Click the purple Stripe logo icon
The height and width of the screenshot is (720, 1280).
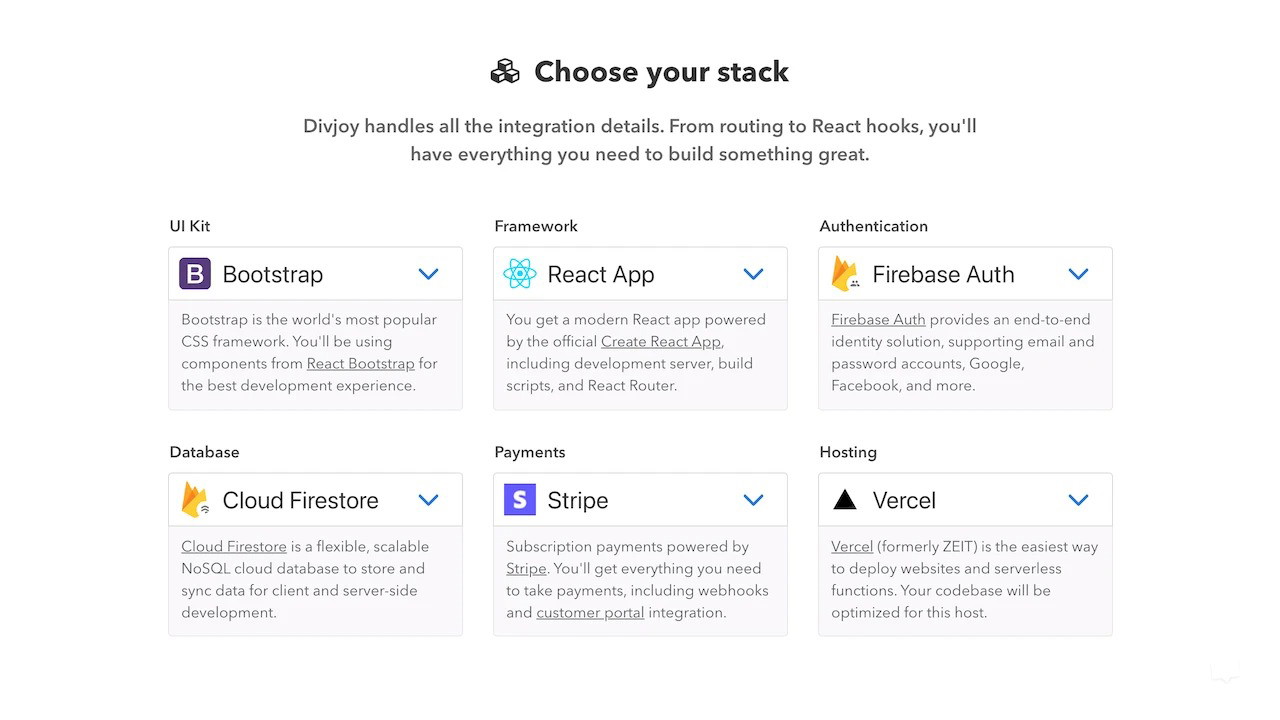point(520,500)
